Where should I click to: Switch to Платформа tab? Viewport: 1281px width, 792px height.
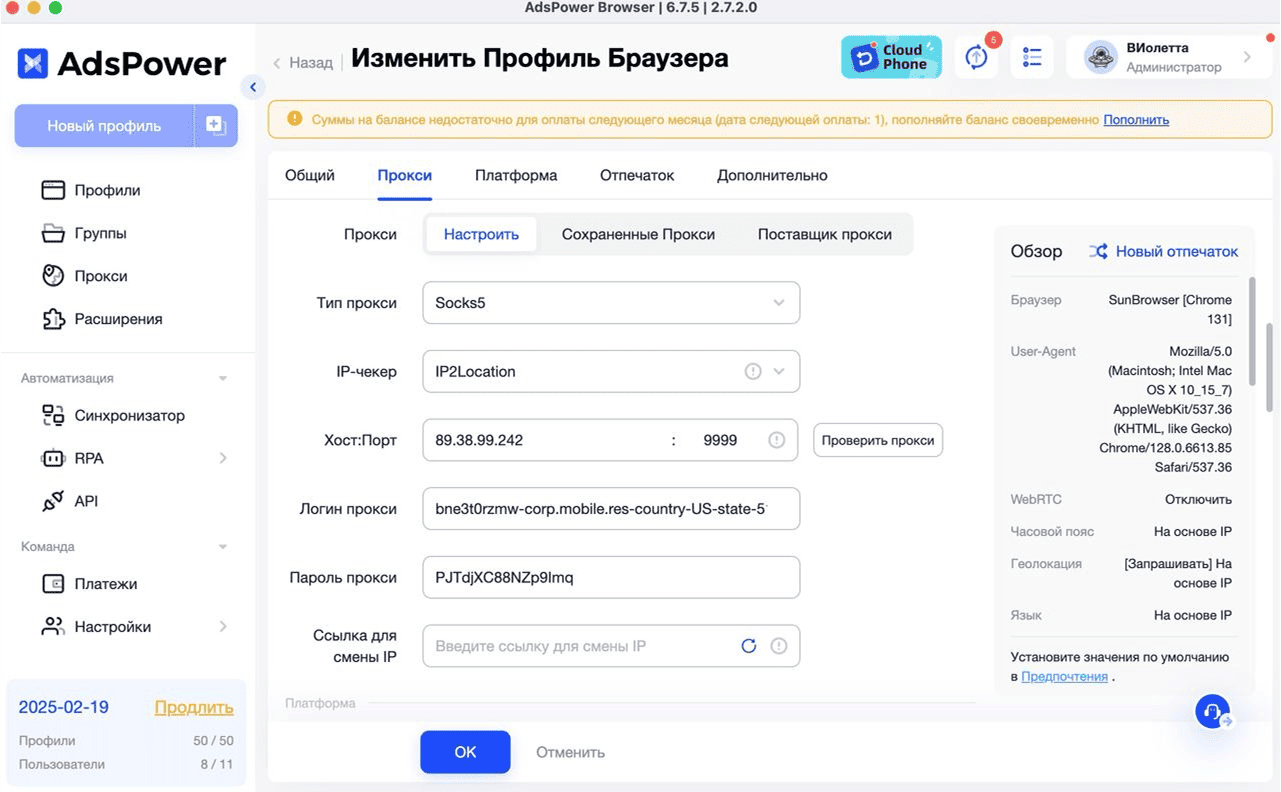516,175
